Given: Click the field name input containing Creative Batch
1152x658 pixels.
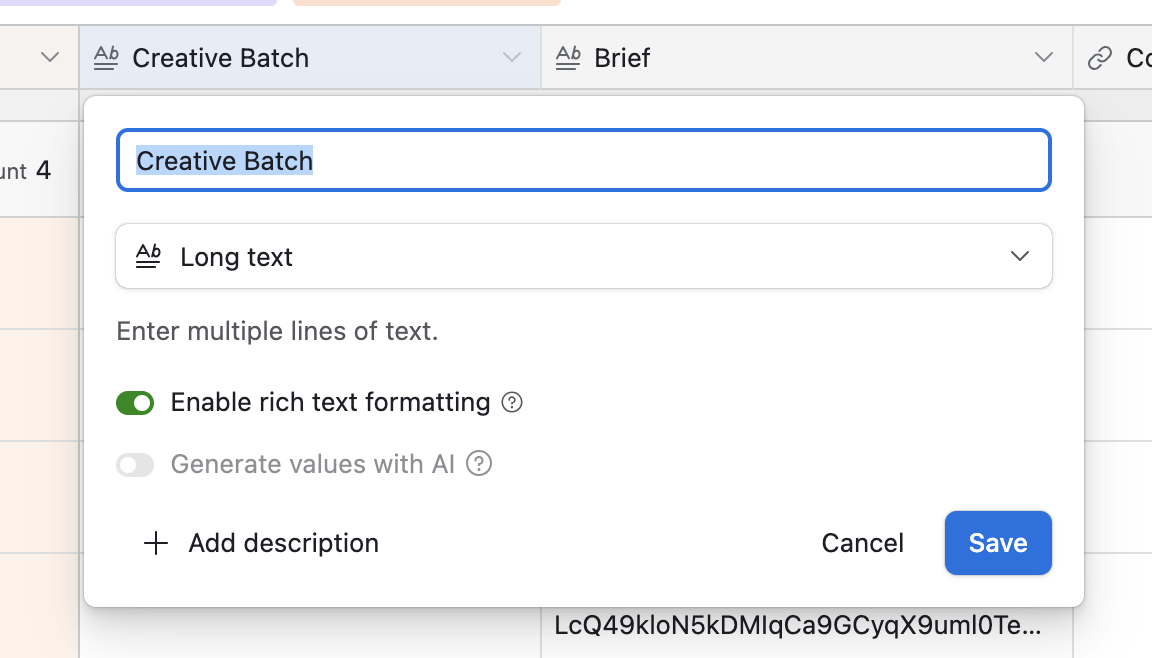Looking at the screenshot, I should tap(583, 160).
